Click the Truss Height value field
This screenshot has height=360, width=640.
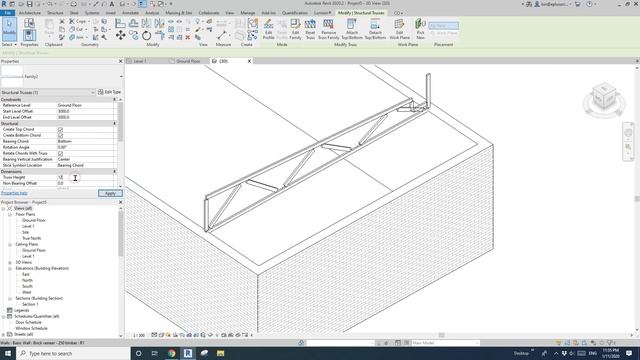tap(85, 178)
